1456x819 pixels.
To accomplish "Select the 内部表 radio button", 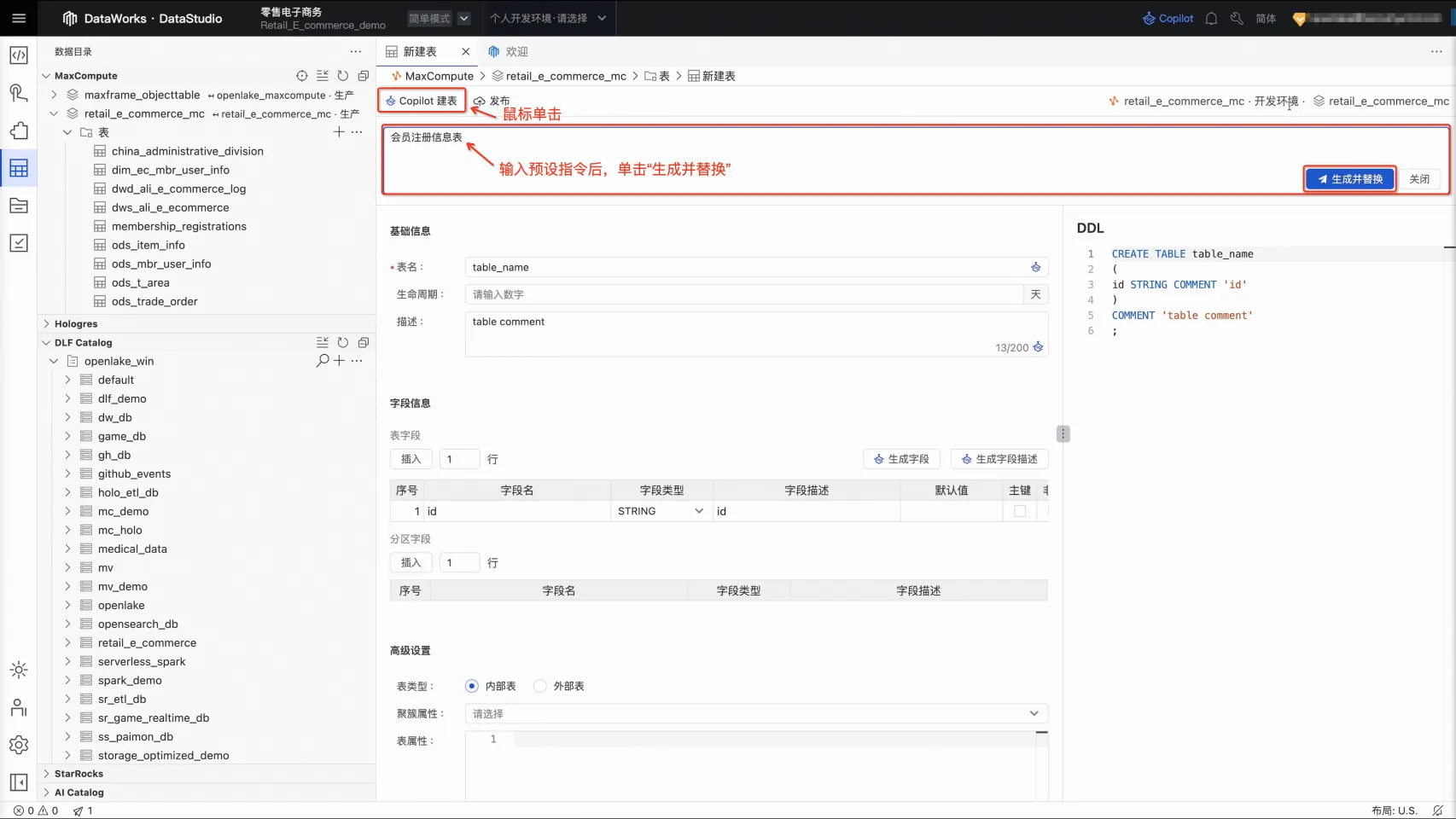I will (472, 686).
